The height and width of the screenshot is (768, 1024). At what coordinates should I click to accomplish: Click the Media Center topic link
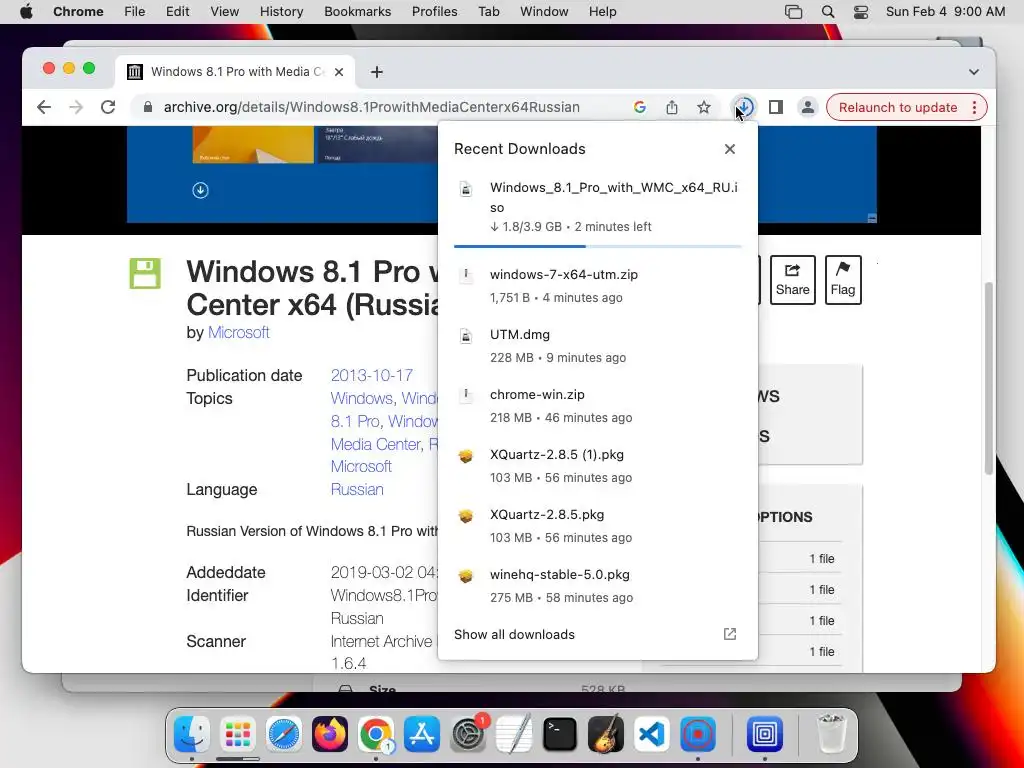point(376,444)
